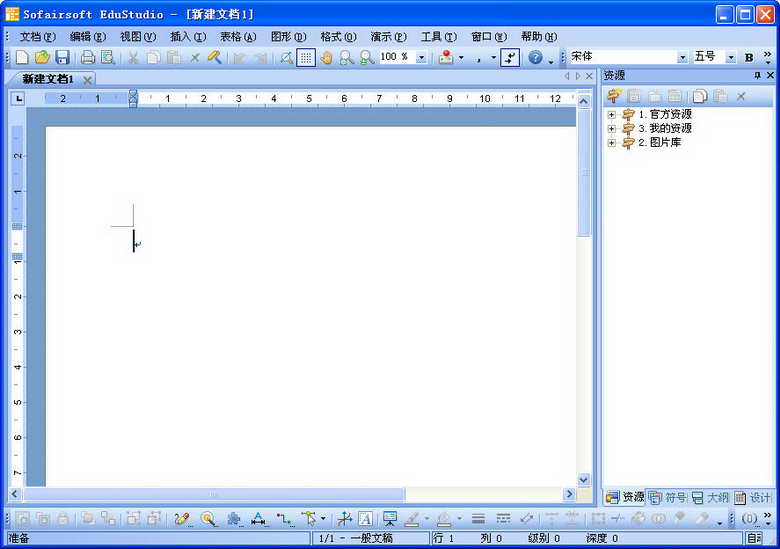780x549 pixels.
Task: Open the 窗口 menu
Action: pos(489,37)
